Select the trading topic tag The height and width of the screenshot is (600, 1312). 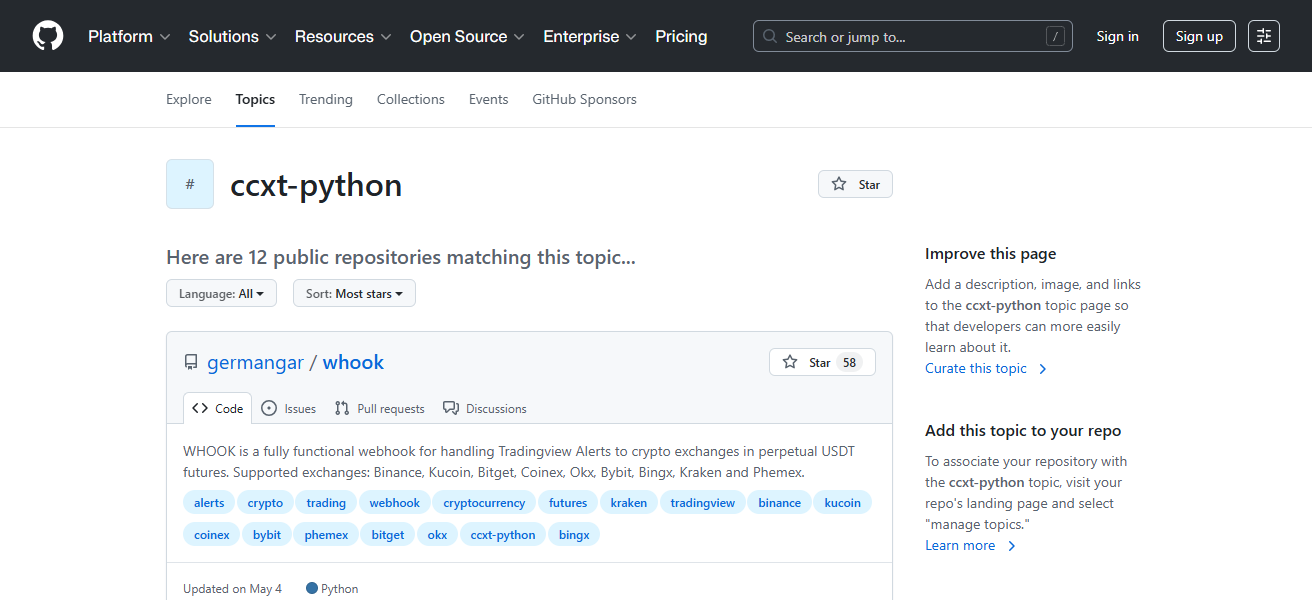326,502
